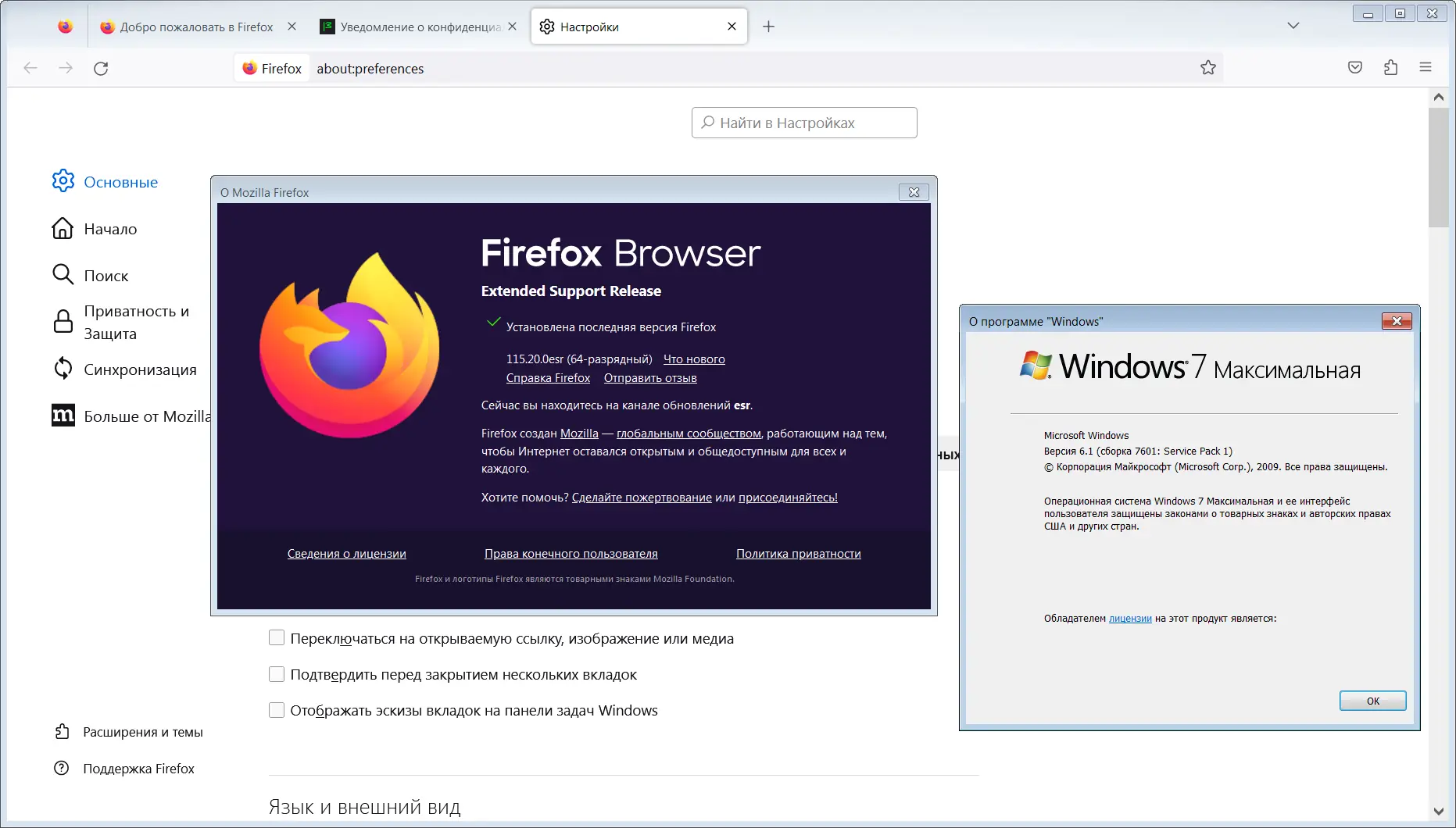Check 'Подтвердить перед закрытием нескольких вкладок'
The height and width of the screenshot is (828, 1456).
click(277, 674)
